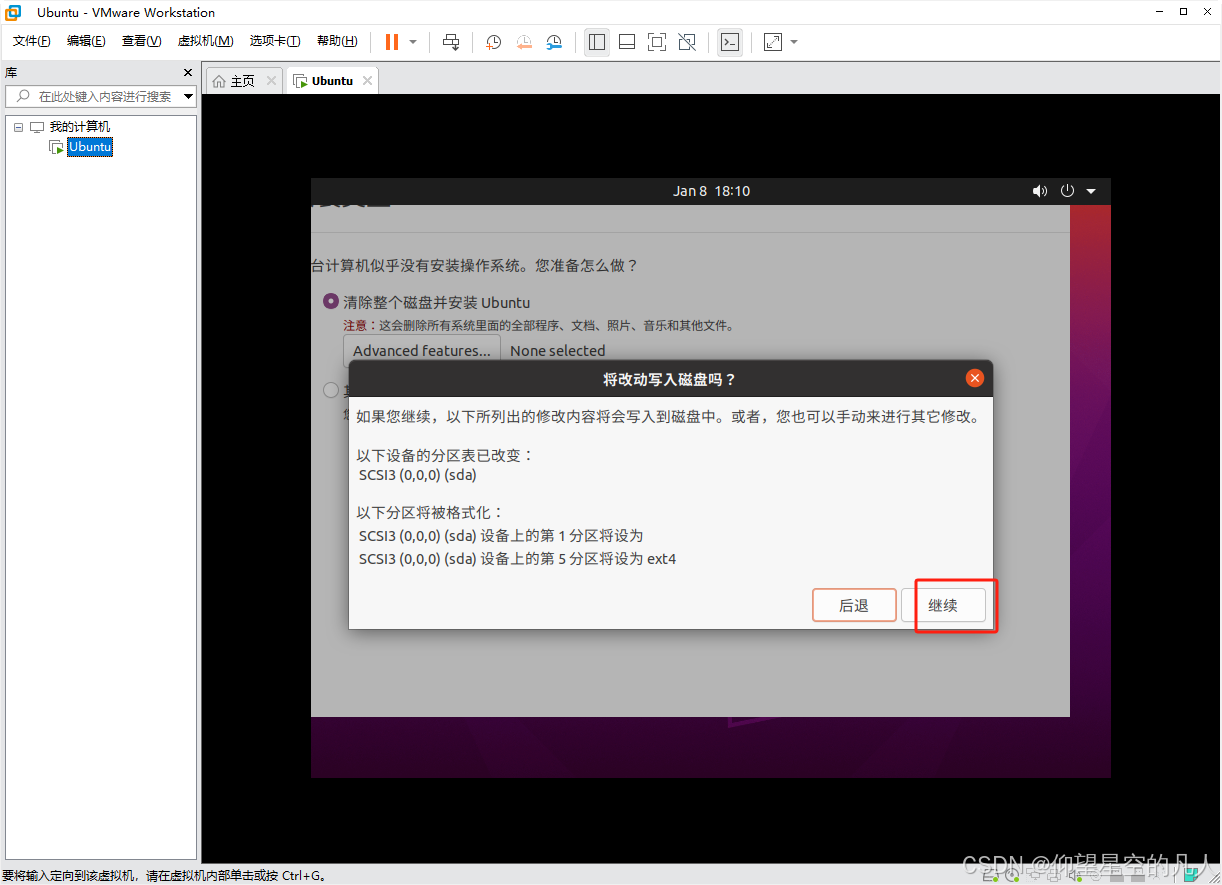Enter full screen mode
The height and width of the screenshot is (885, 1222).
[x=657, y=42]
